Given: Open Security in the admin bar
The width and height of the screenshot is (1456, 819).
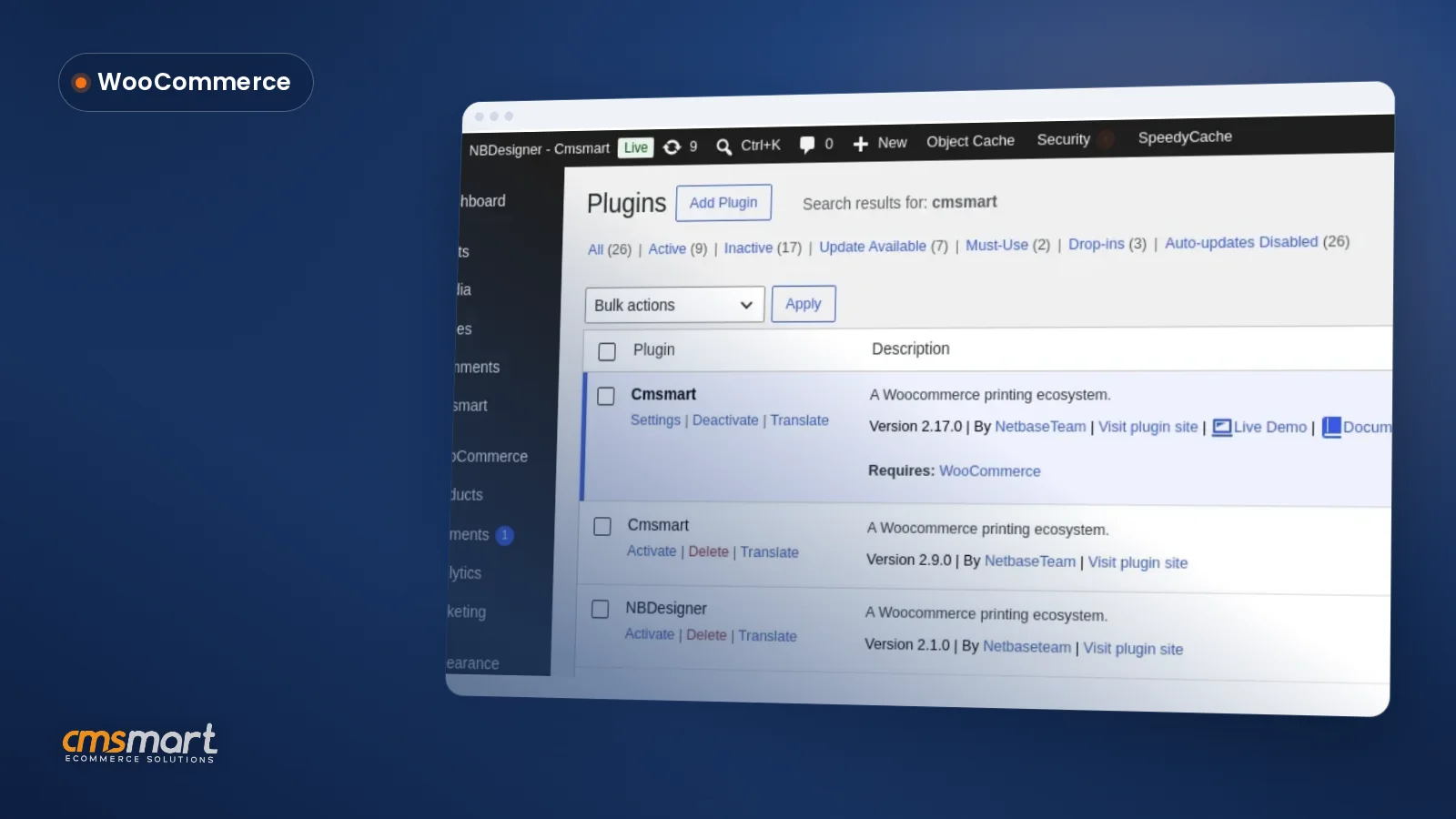Looking at the screenshot, I should click(1063, 139).
